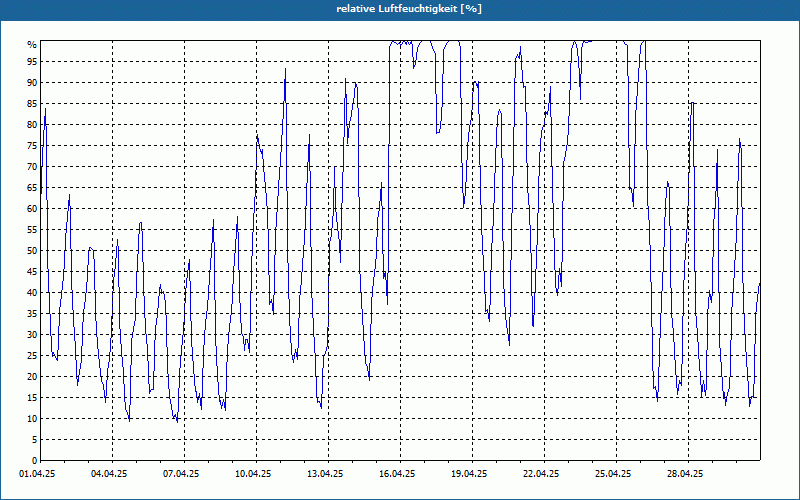800x500 pixels.
Task: Click the date label 04.04.25
Action: coord(109,474)
